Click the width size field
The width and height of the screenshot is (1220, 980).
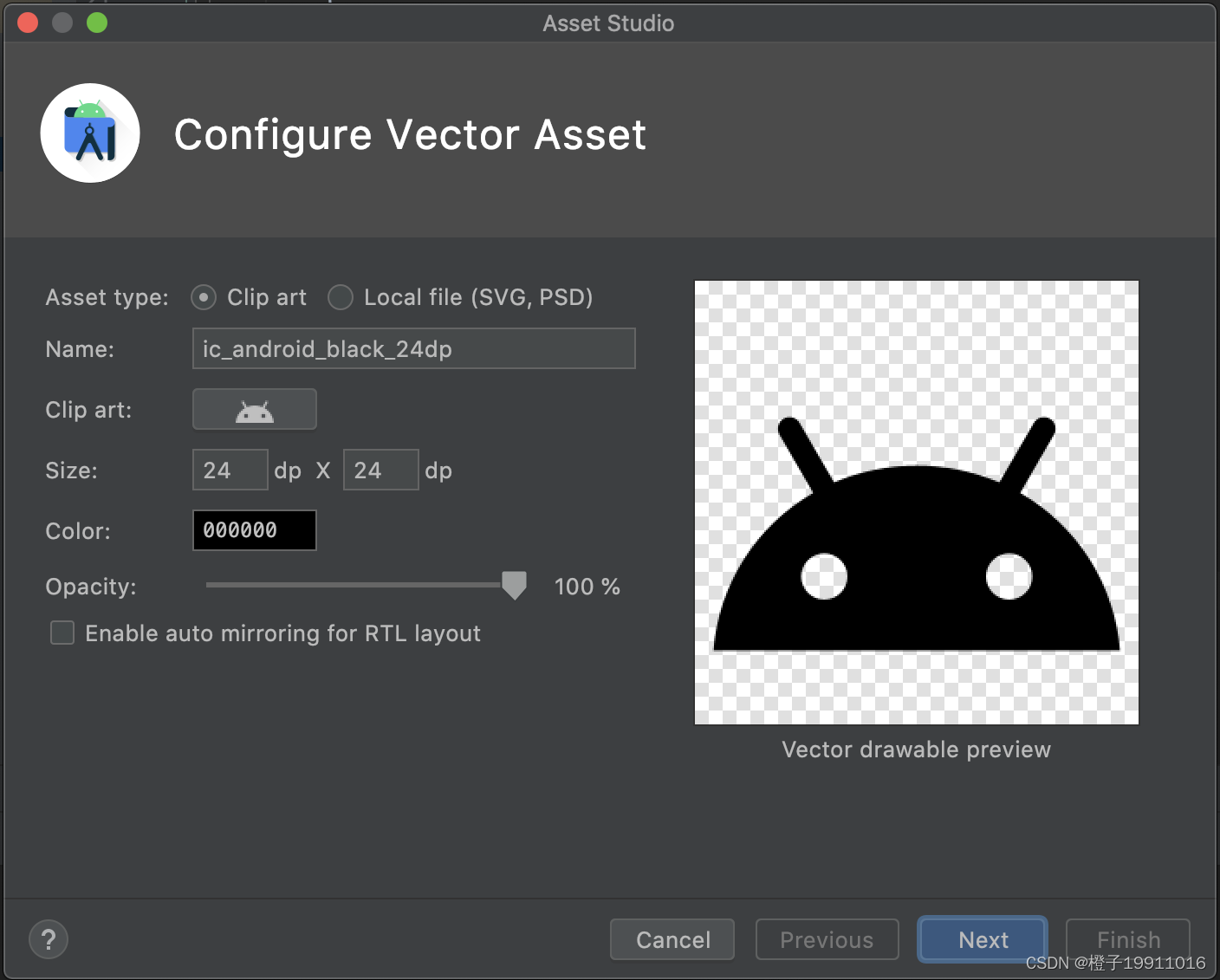[230, 470]
